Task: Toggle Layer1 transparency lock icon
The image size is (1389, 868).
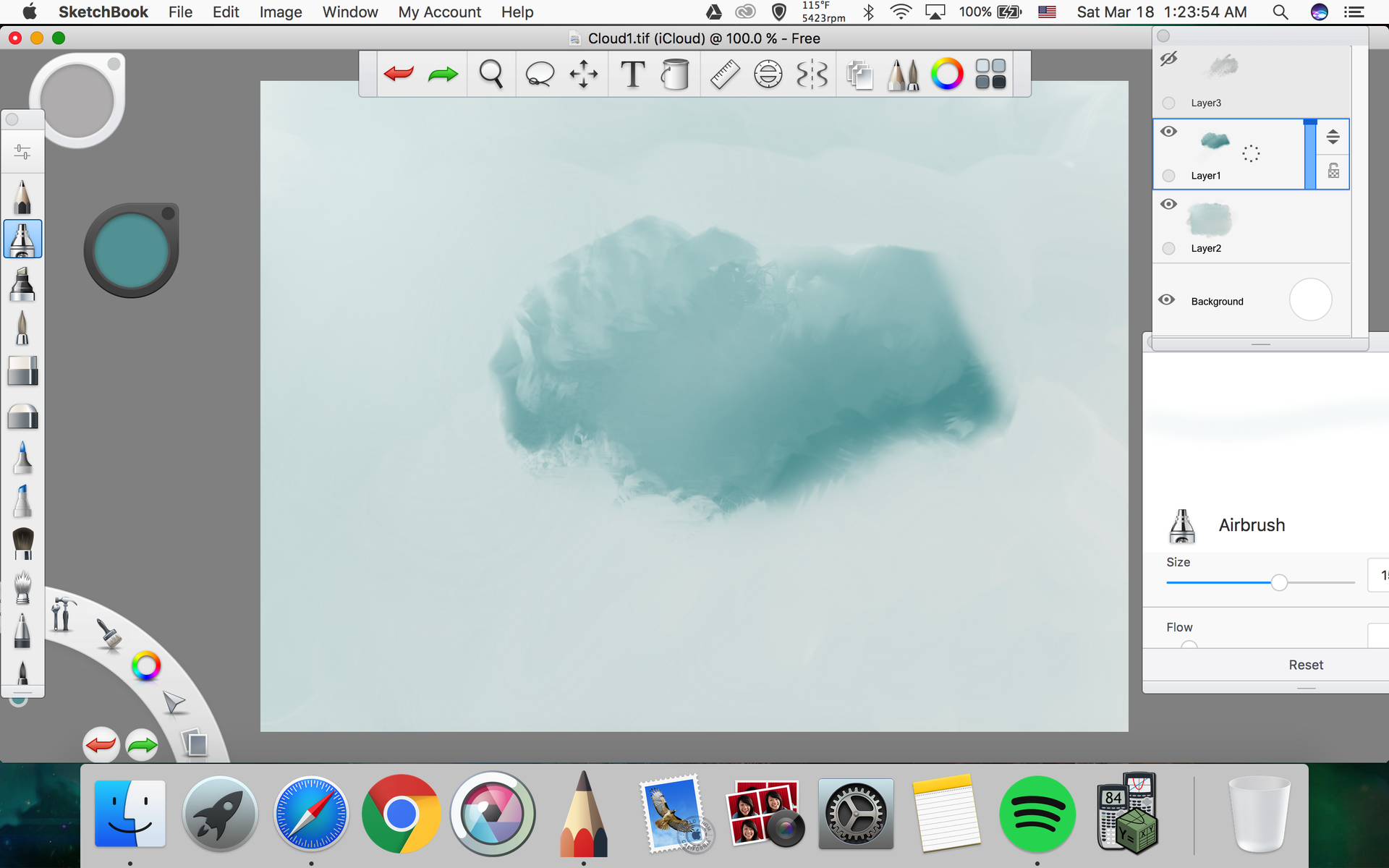Action: tap(1333, 171)
